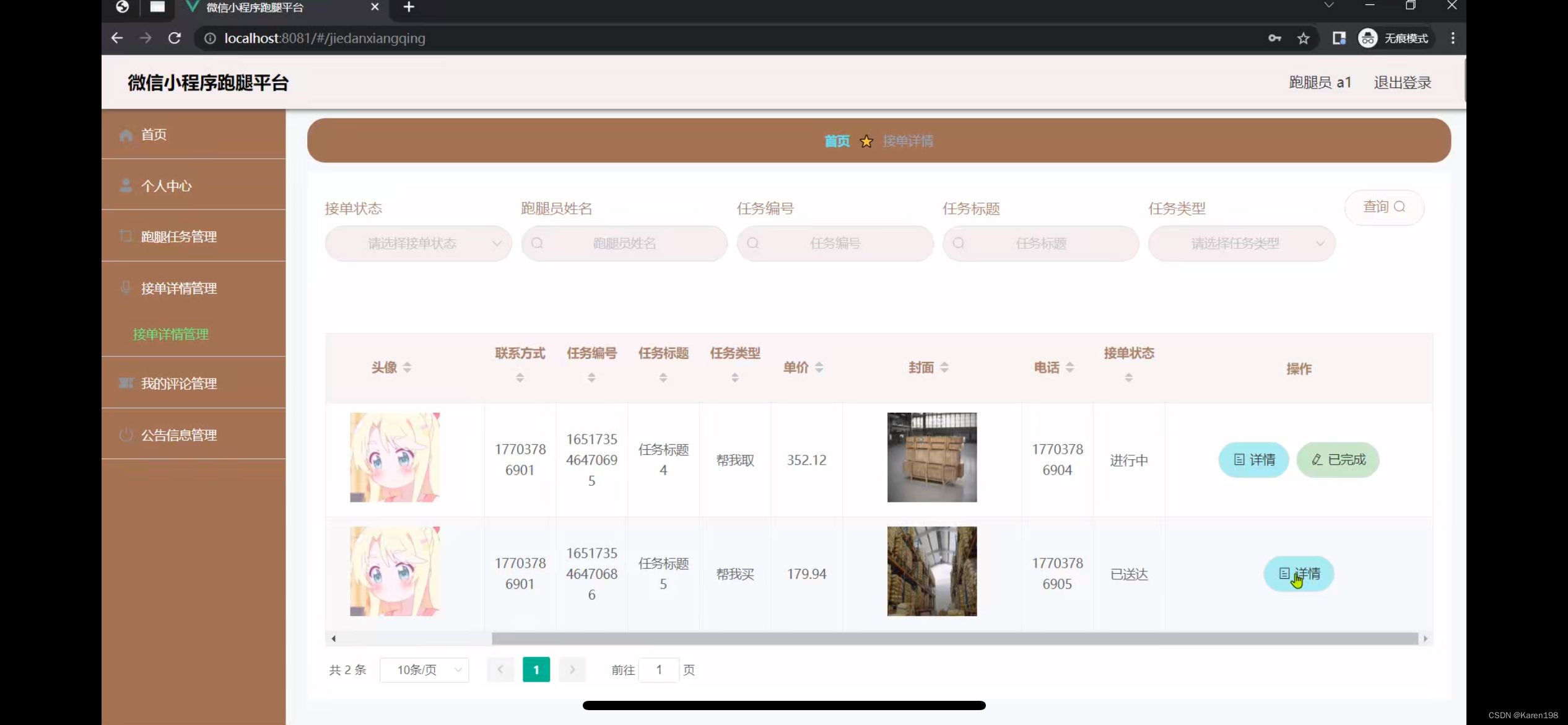Click the search icon in 任务标题 field
Image resolution: width=1568 pixels, height=725 pixels.
coord(959,244)
